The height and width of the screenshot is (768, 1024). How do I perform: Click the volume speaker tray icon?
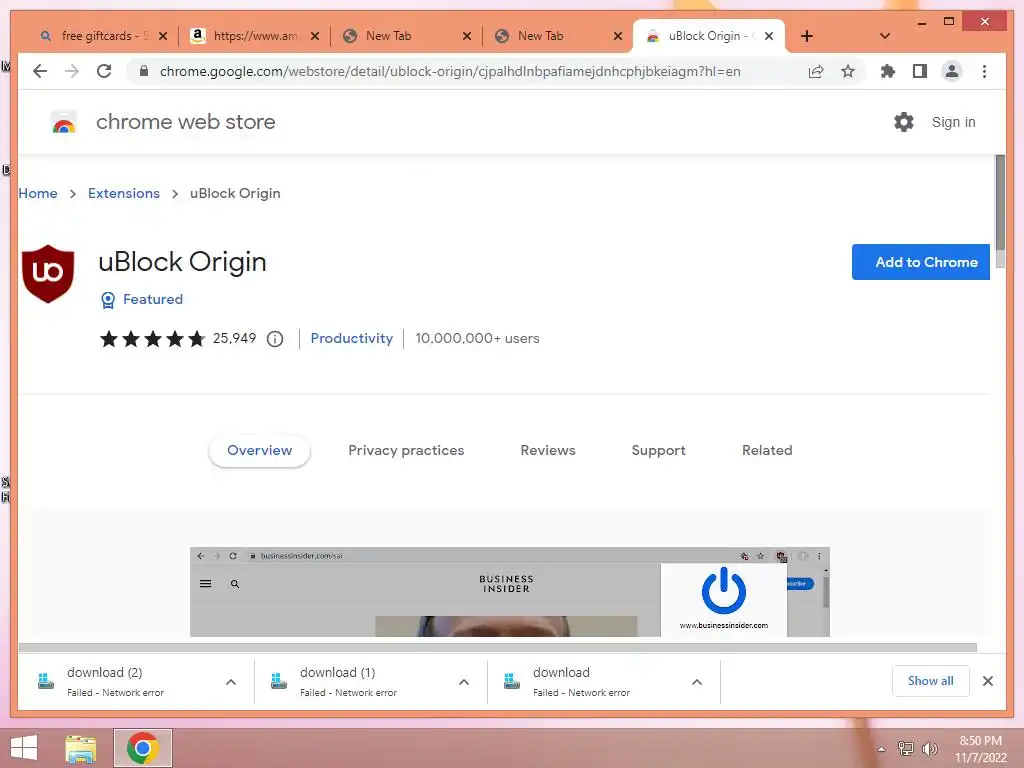pyautogui.click(x=930, y=749)
